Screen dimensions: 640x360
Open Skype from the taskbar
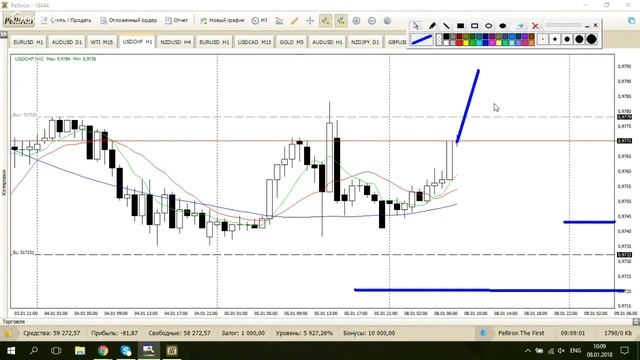tap(126, 351)
